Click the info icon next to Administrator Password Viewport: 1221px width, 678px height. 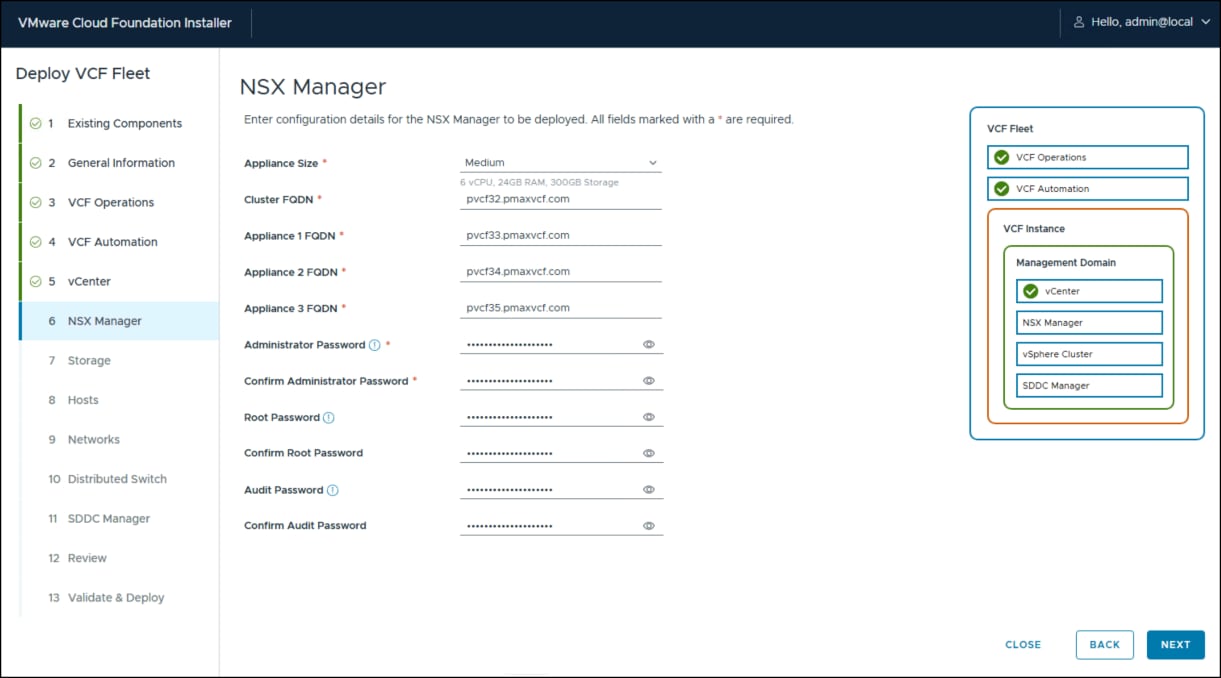click(x=375, y=345)
